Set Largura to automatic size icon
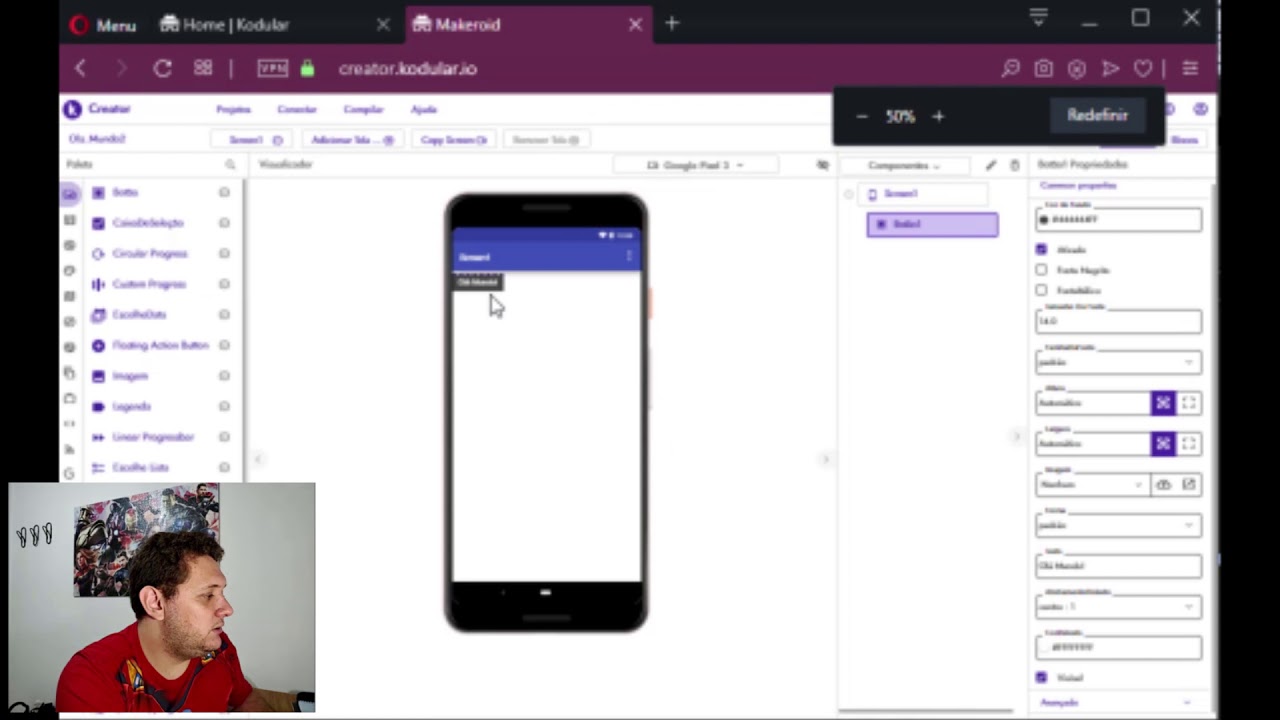 (1163, 443)
